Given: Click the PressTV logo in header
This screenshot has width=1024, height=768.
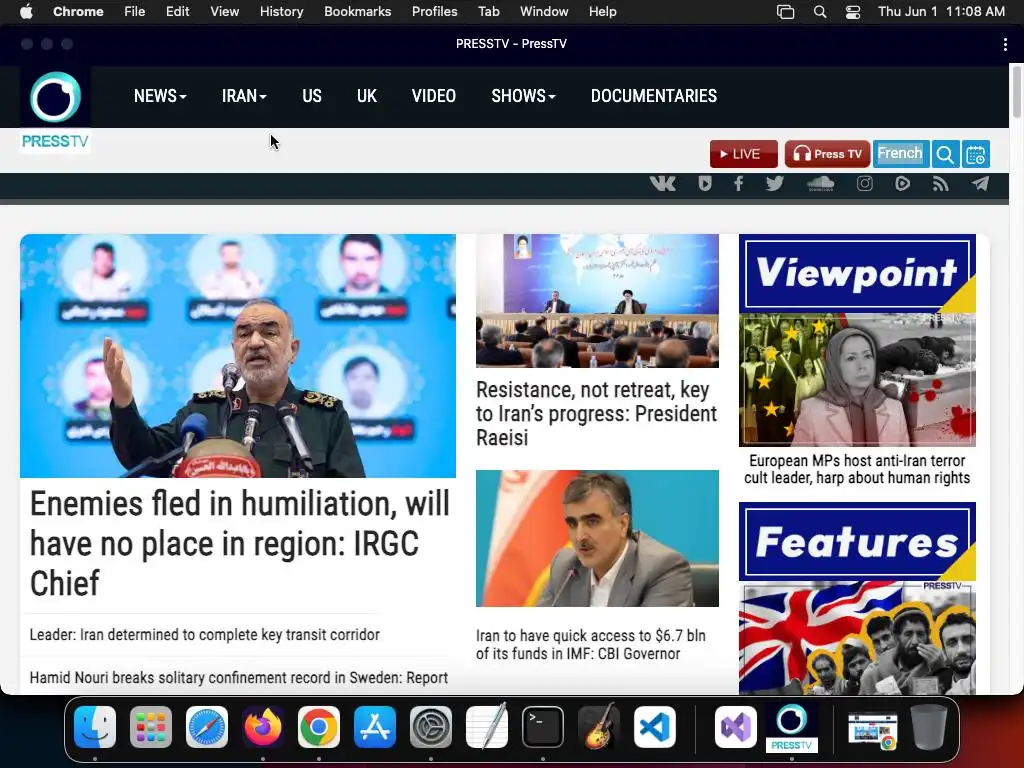Looking at the screenshot, I should pyautogui.click(x=56, y=110).
